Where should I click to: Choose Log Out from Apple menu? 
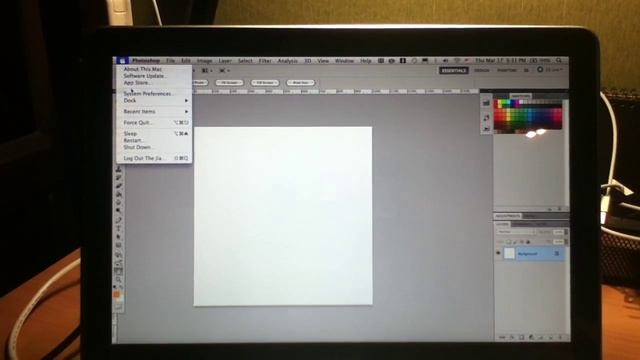pos(154,158)
